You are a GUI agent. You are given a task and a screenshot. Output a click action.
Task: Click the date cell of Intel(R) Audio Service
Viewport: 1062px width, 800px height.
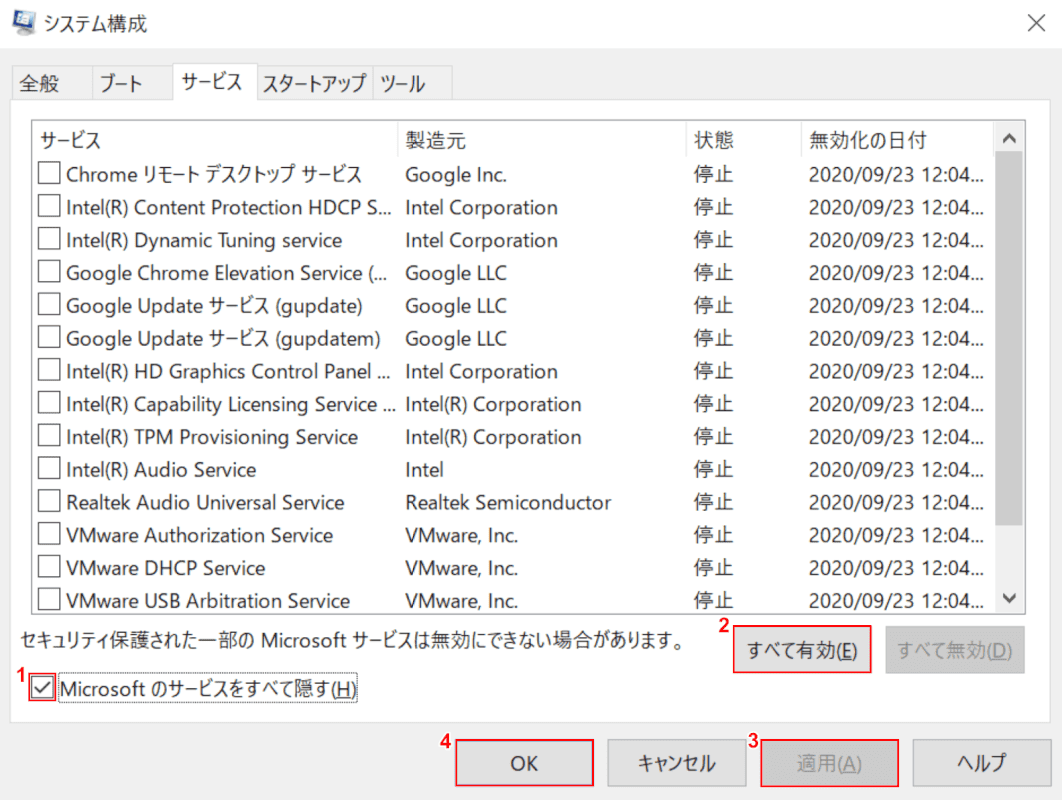click(896, 469)
